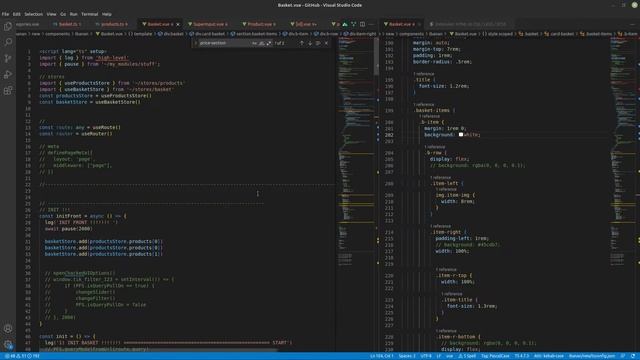Screen dimensions: 640x360
Task: Change the end-of-line sequence via LF
Action: (439, 356)
